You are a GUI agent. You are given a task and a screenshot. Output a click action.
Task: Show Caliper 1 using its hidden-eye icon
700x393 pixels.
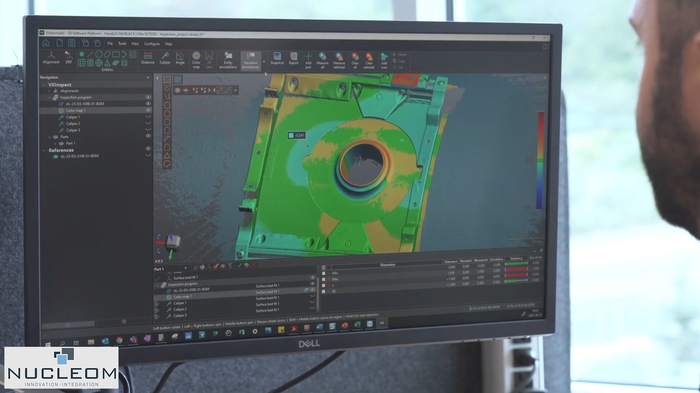148,117
